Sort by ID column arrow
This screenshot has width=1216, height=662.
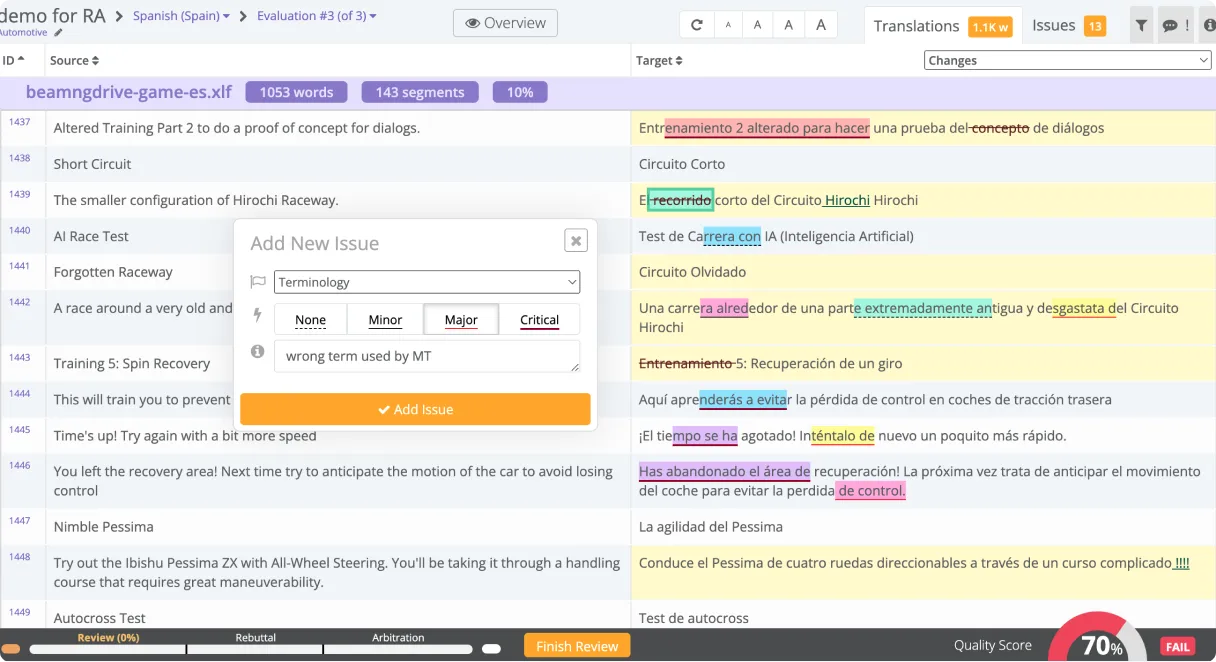21,61
